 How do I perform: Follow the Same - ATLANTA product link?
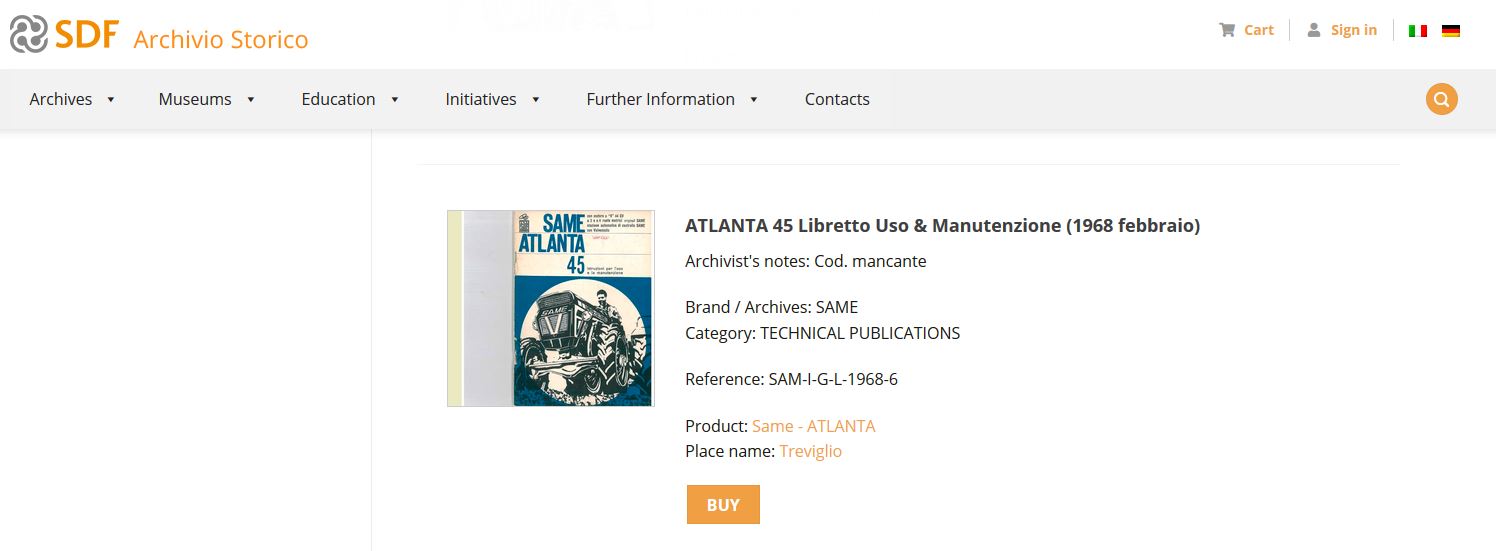(x=813, y=426)
